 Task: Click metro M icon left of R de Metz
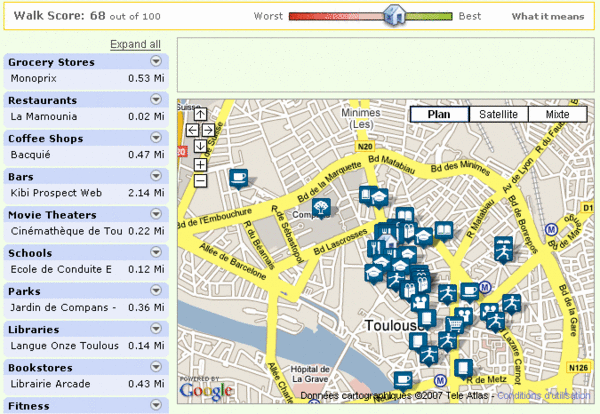point(440,381)
